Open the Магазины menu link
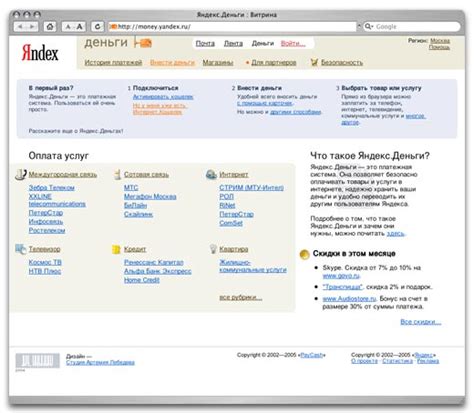Viewport: 474px width, 413px height. tap(218, 62)
